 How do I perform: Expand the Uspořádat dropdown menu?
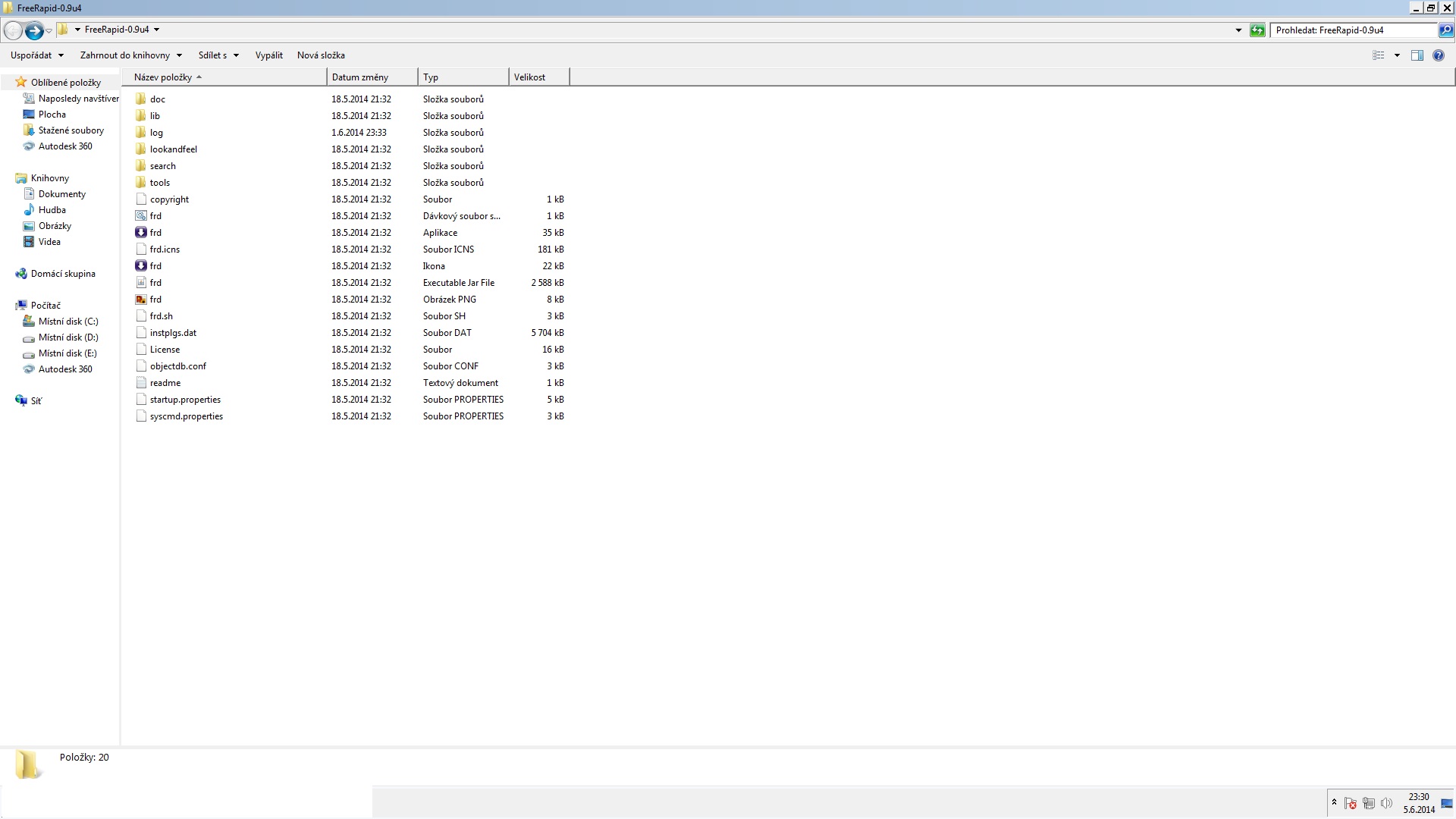tap(36, 55)
